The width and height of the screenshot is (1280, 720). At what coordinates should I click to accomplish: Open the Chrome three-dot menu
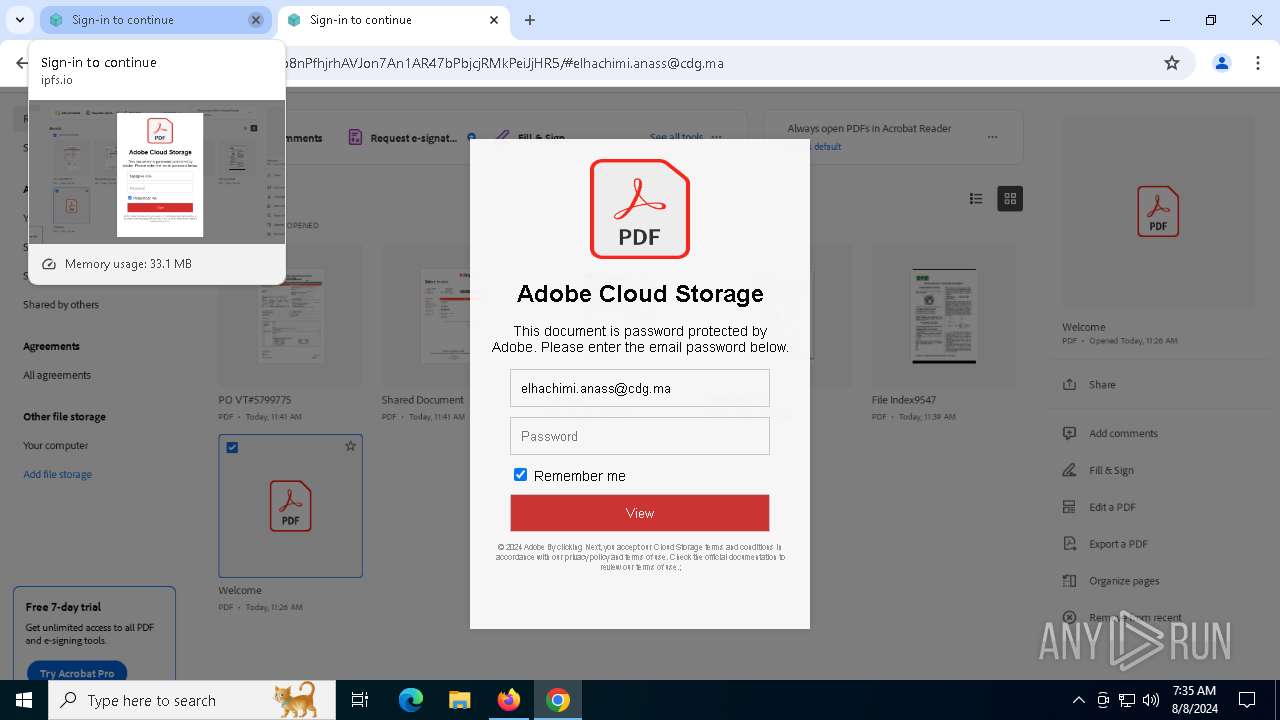pyautogui.click(x=1258, y=63)
